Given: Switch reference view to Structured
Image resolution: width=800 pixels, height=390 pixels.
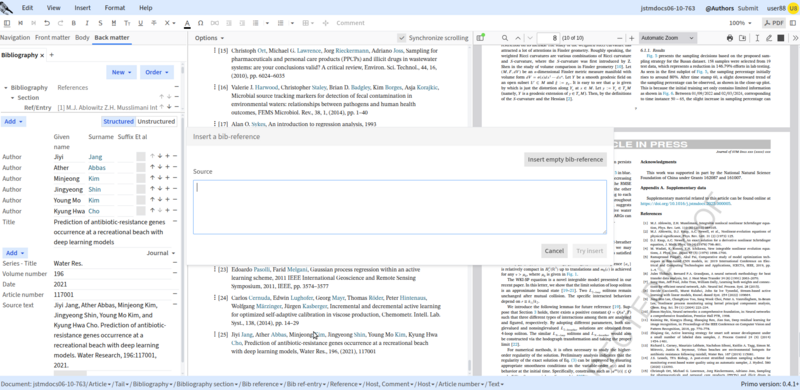Looking at the screenshot, I should pyautogui.click(x=118, y=121).
